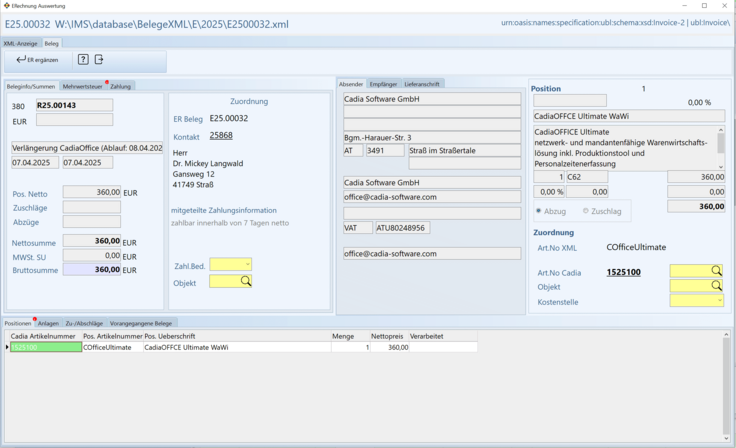Click the magnifier in Position Objekt field
736x448 pixels.
[716, 285]
